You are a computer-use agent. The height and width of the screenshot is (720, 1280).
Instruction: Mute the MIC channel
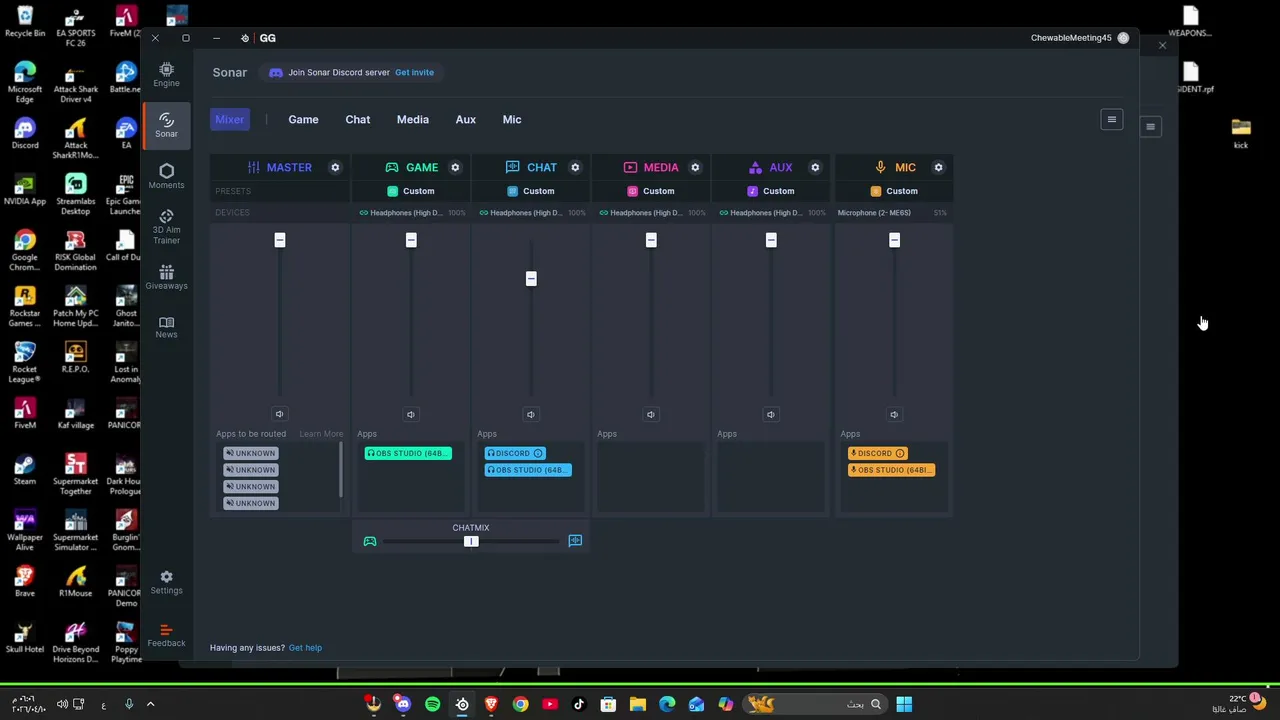pyautogui.click(x=894, y=414)
